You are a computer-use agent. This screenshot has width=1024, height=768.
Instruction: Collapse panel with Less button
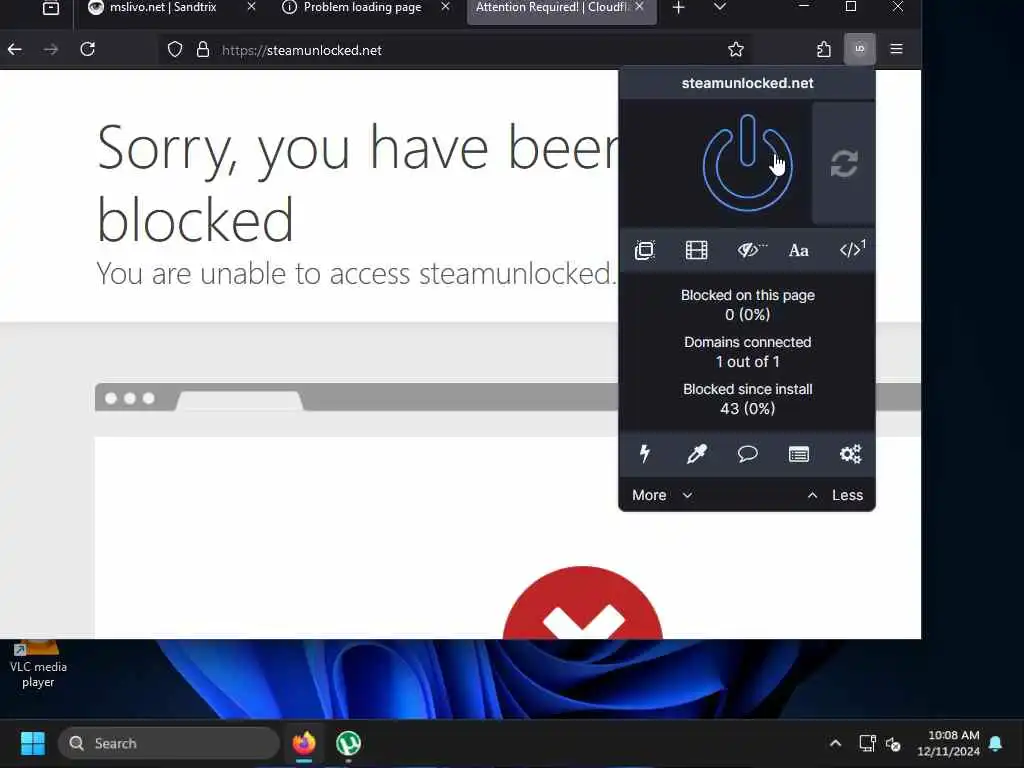pos(835,495)
